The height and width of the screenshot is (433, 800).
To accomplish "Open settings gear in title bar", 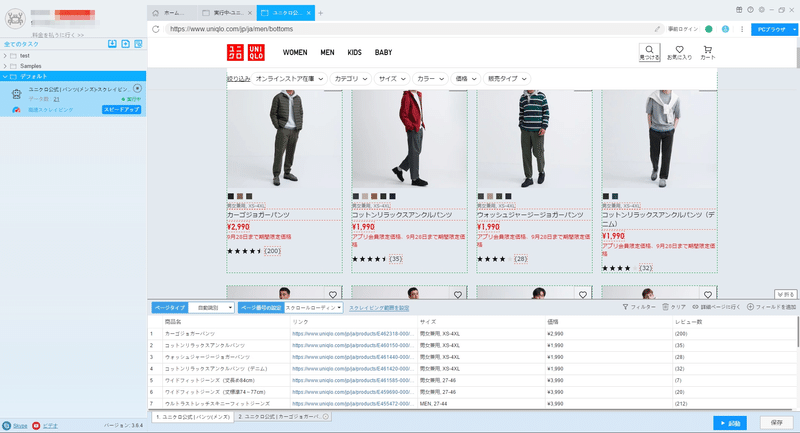I will 761,10.
